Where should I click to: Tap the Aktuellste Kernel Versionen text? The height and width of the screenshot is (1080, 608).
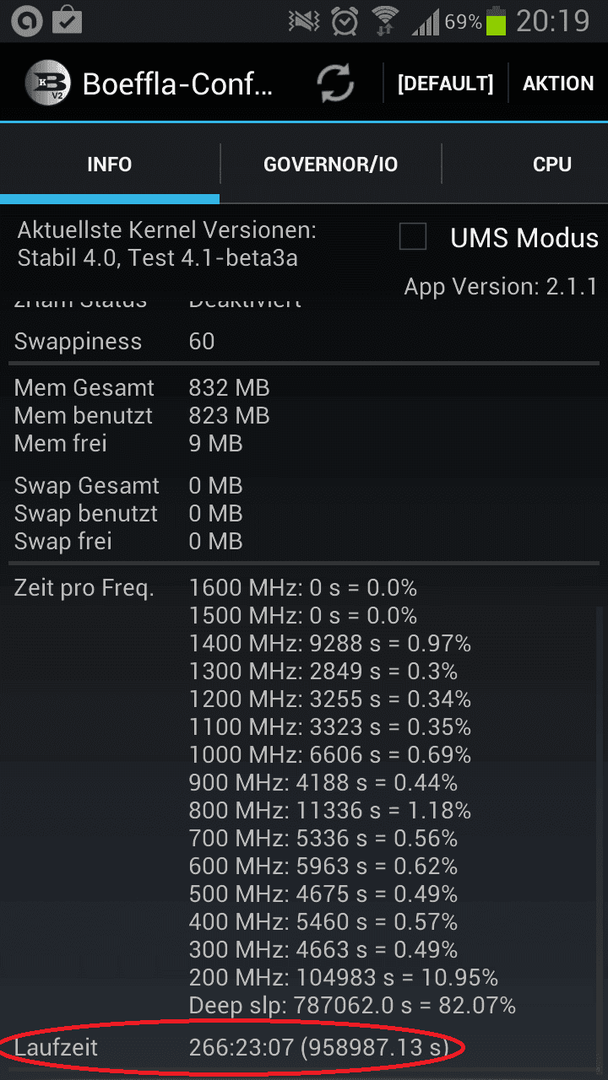point(167,230)
